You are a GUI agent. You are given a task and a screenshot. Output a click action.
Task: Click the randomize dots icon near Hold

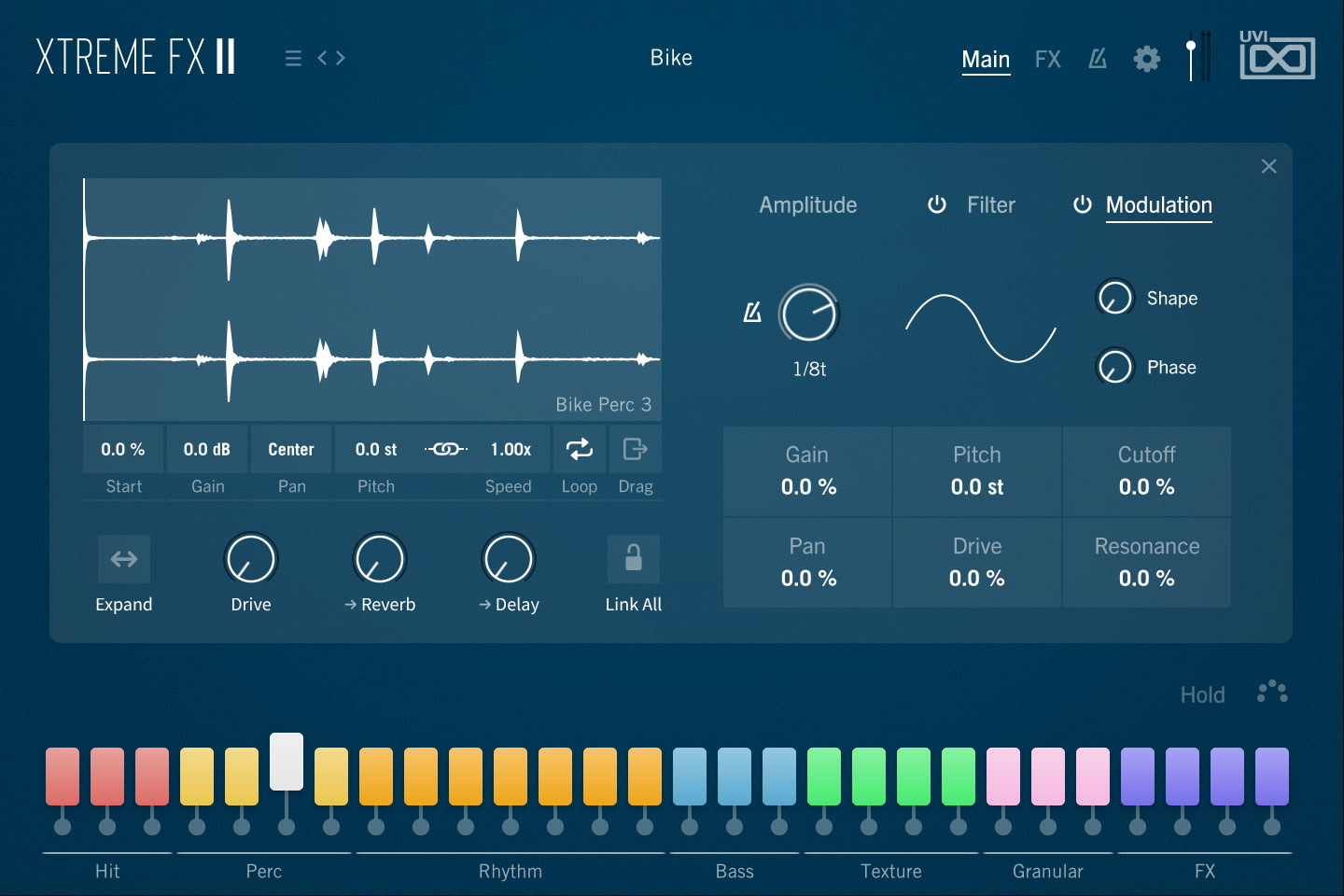(x=1272, y=692)
